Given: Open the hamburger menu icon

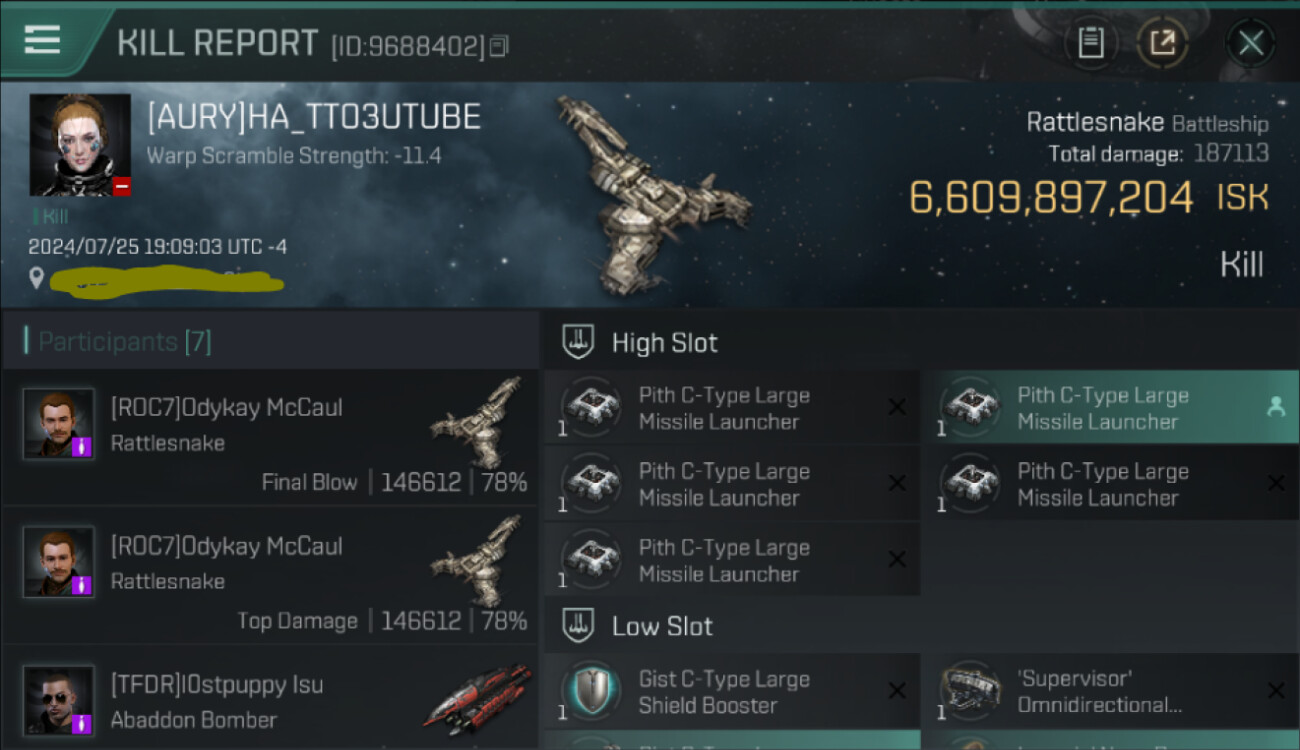Looking at the screenshot, I should pos(42,40).
